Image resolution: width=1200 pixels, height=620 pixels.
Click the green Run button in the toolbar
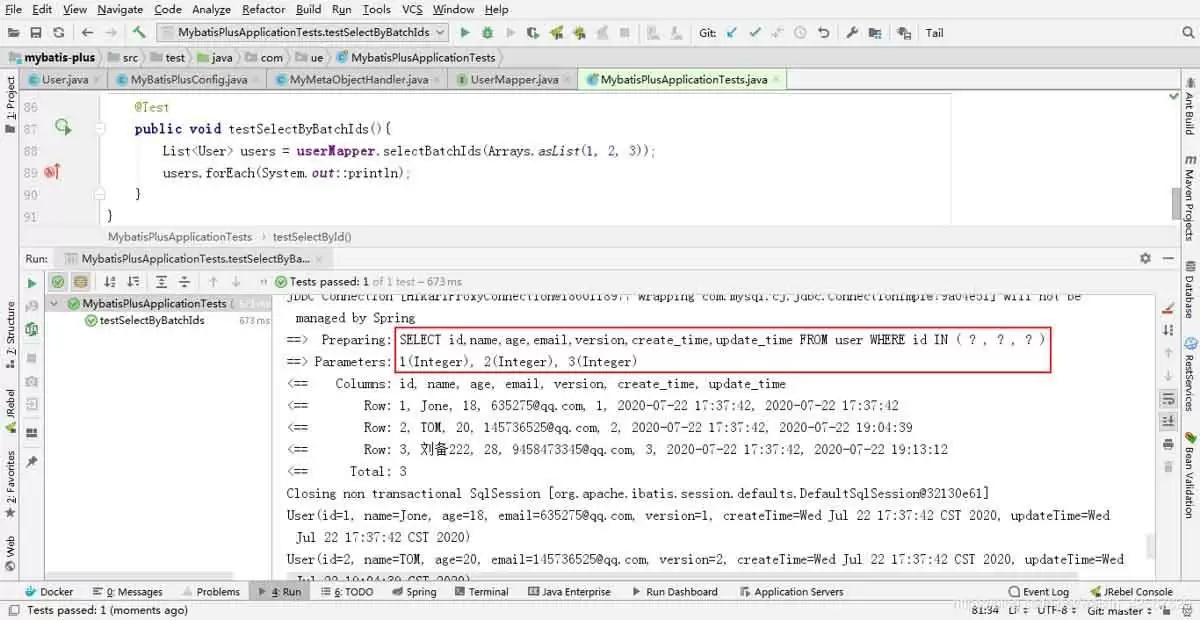[x=464, y=33]
